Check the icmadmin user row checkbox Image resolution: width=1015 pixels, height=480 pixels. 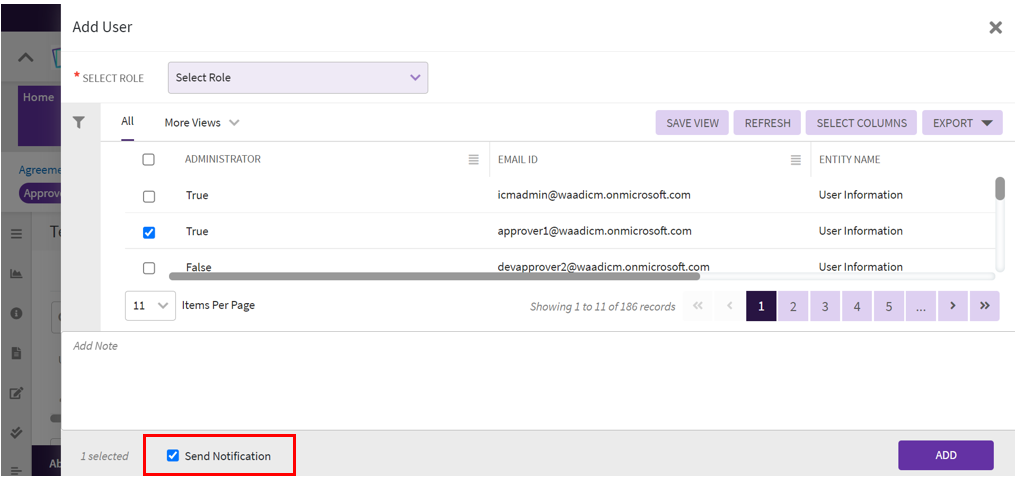click(149, 196)
